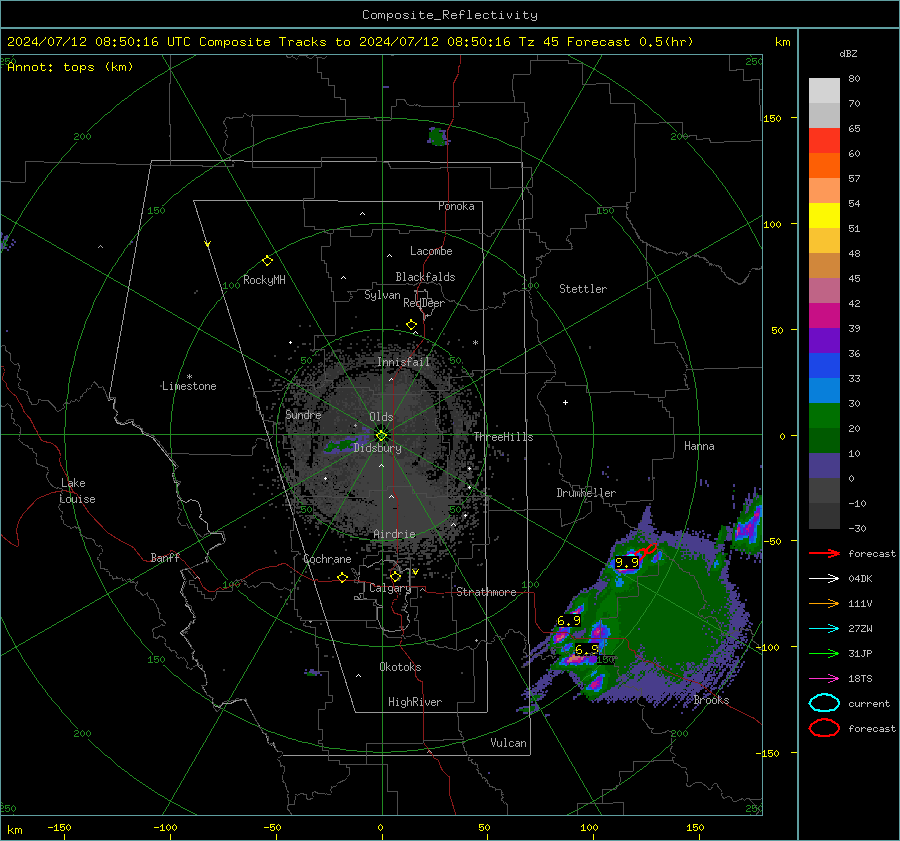Click the 'Annot: tops (km)' label
900x841 pixels.
click(70, 67)
